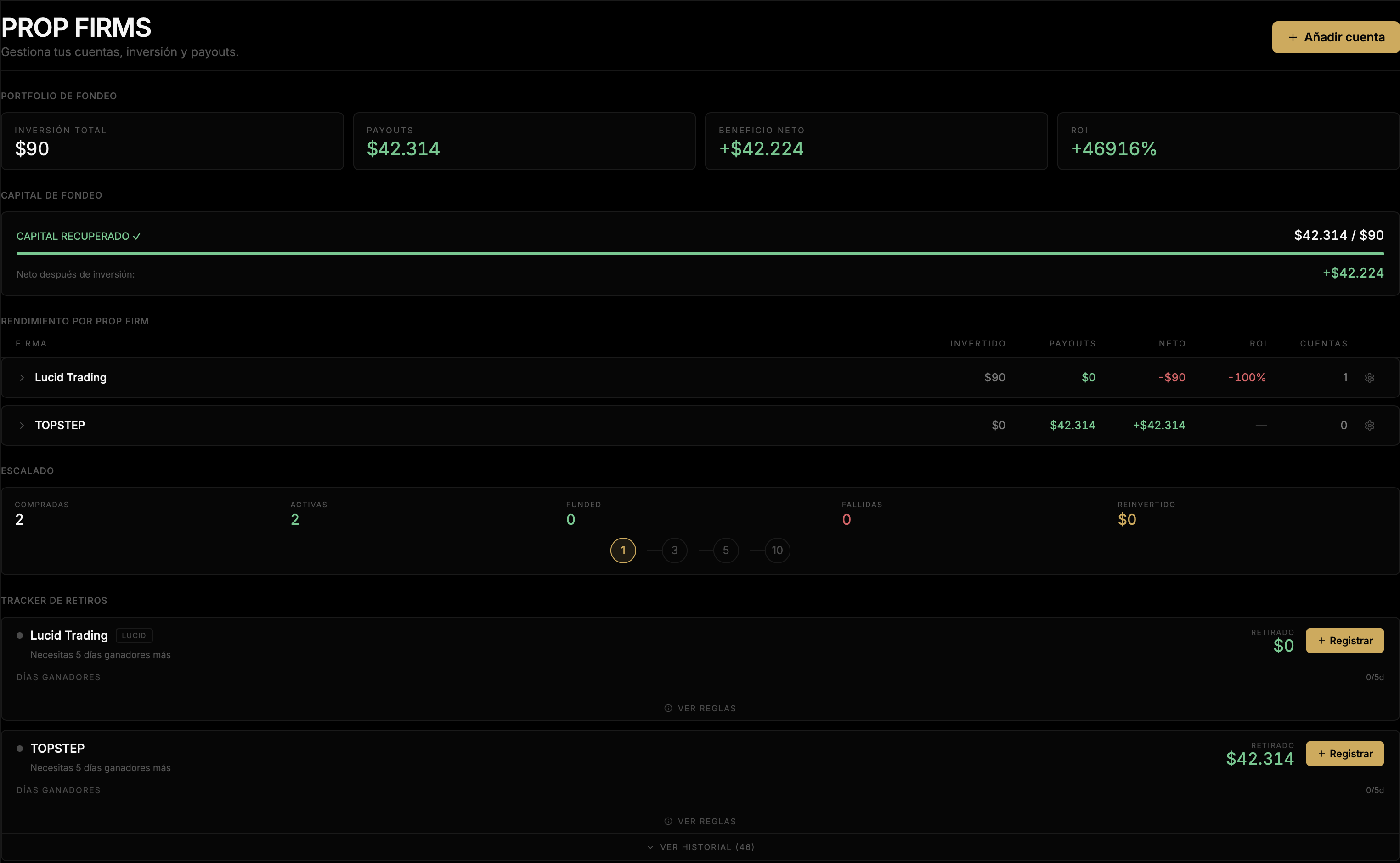Click the Fallidas count value 0

(846, 519)
